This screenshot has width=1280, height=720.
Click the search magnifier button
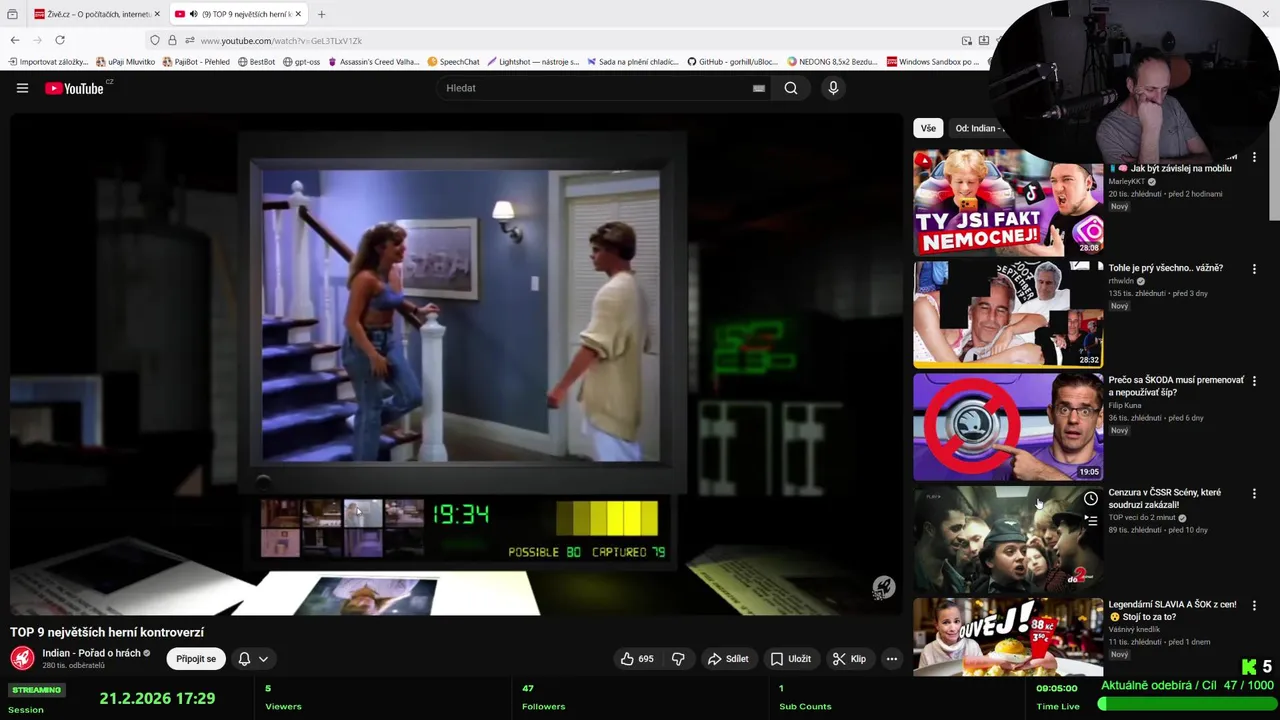pyautogui.click(x=791, y=88)
